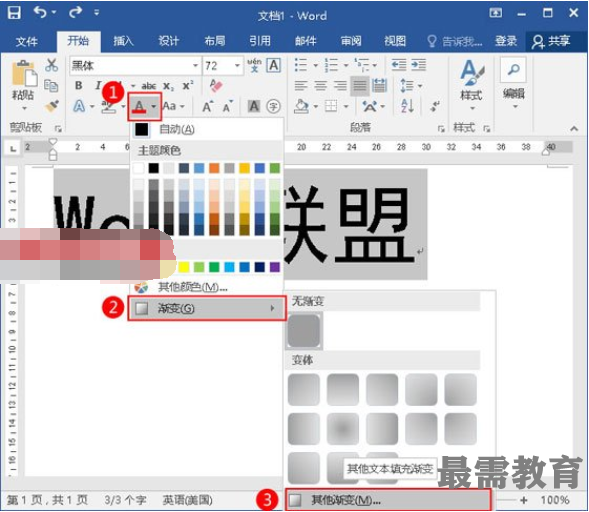Toggle Bold formatting

(x=79, y=86)
